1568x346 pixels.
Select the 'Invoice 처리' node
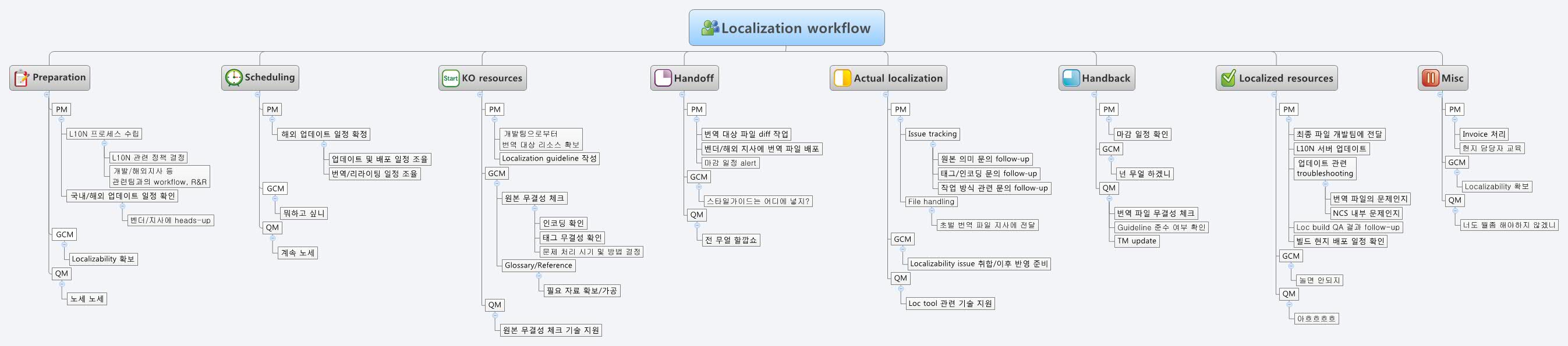click(1484, 134)
